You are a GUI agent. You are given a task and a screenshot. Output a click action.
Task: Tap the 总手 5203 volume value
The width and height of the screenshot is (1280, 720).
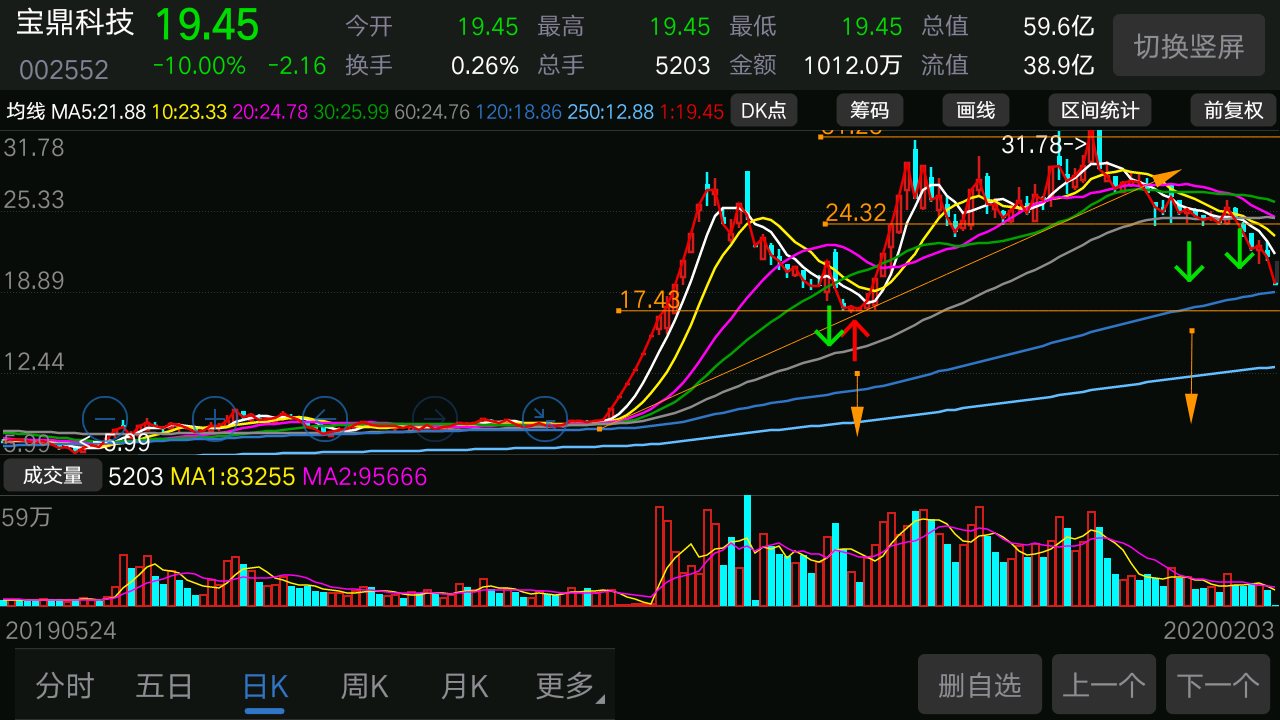coord(683,66)
